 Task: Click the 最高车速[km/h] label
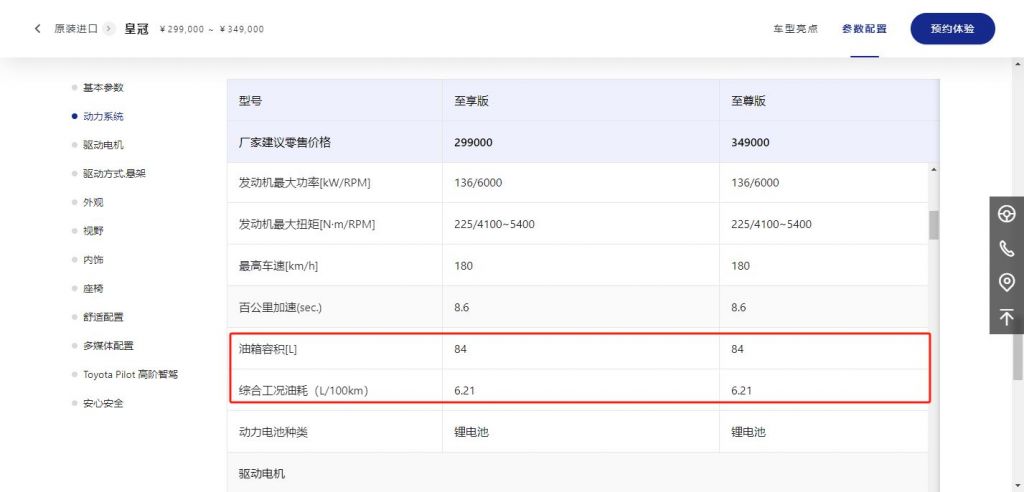[278, 266]
